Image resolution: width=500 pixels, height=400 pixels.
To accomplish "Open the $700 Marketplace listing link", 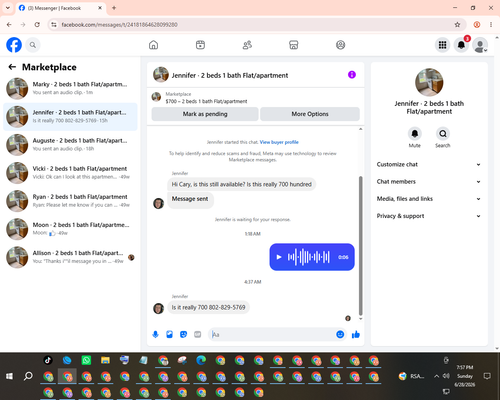I will tap(206, 101).
